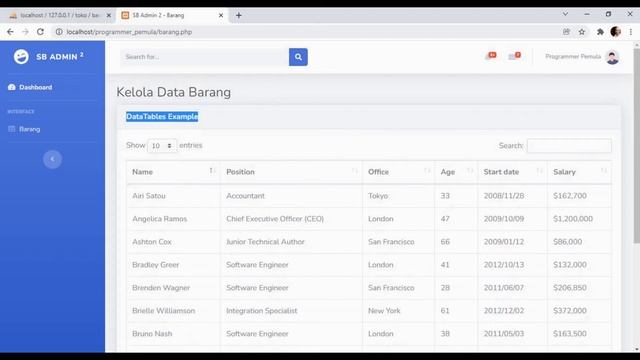Share this page icon in address bar
This screenshot has width=640, height=360.
566,31
